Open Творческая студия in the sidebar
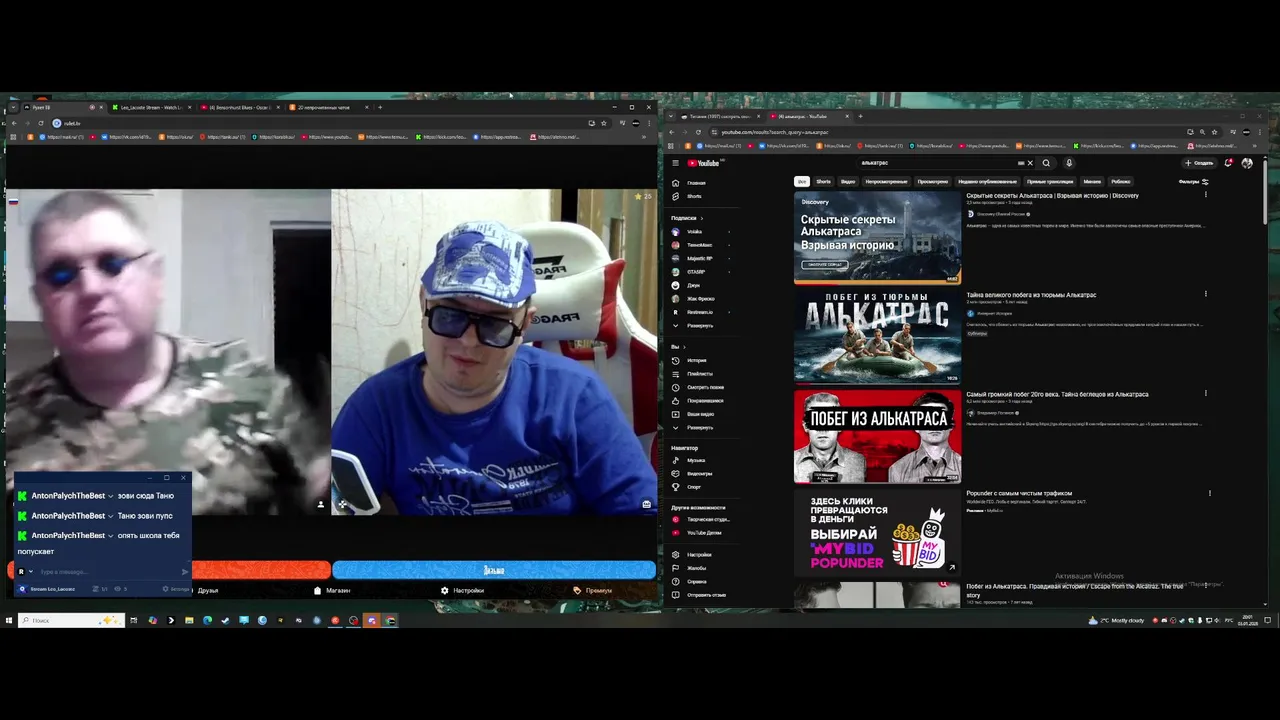The width and height of the screenshot is (1280, 720). (707, 520)
